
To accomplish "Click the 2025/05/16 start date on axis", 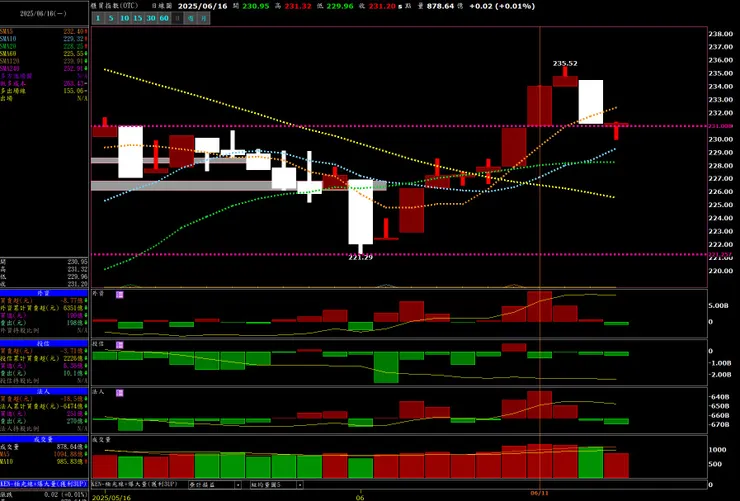I will [111, 497].
